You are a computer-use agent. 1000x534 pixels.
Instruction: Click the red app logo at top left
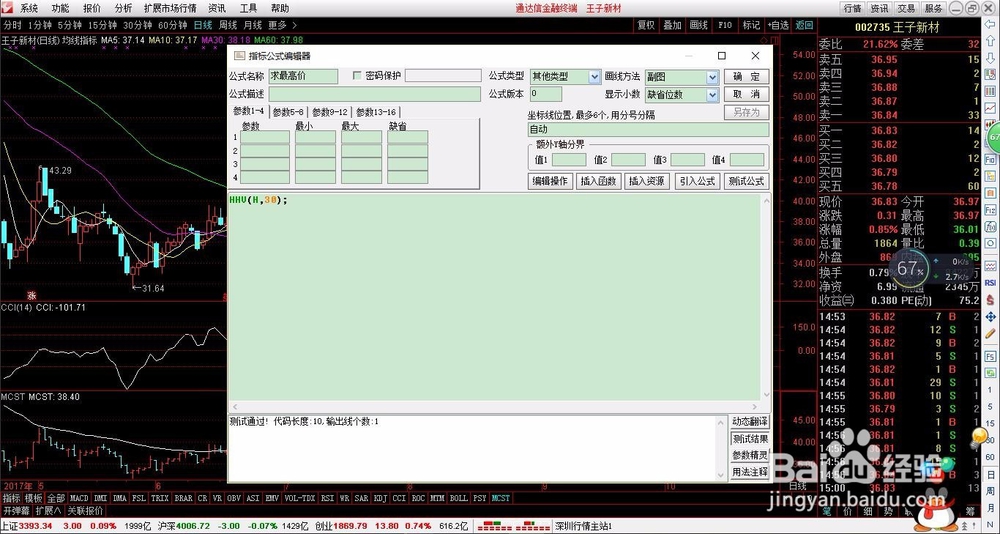point(7,8)
